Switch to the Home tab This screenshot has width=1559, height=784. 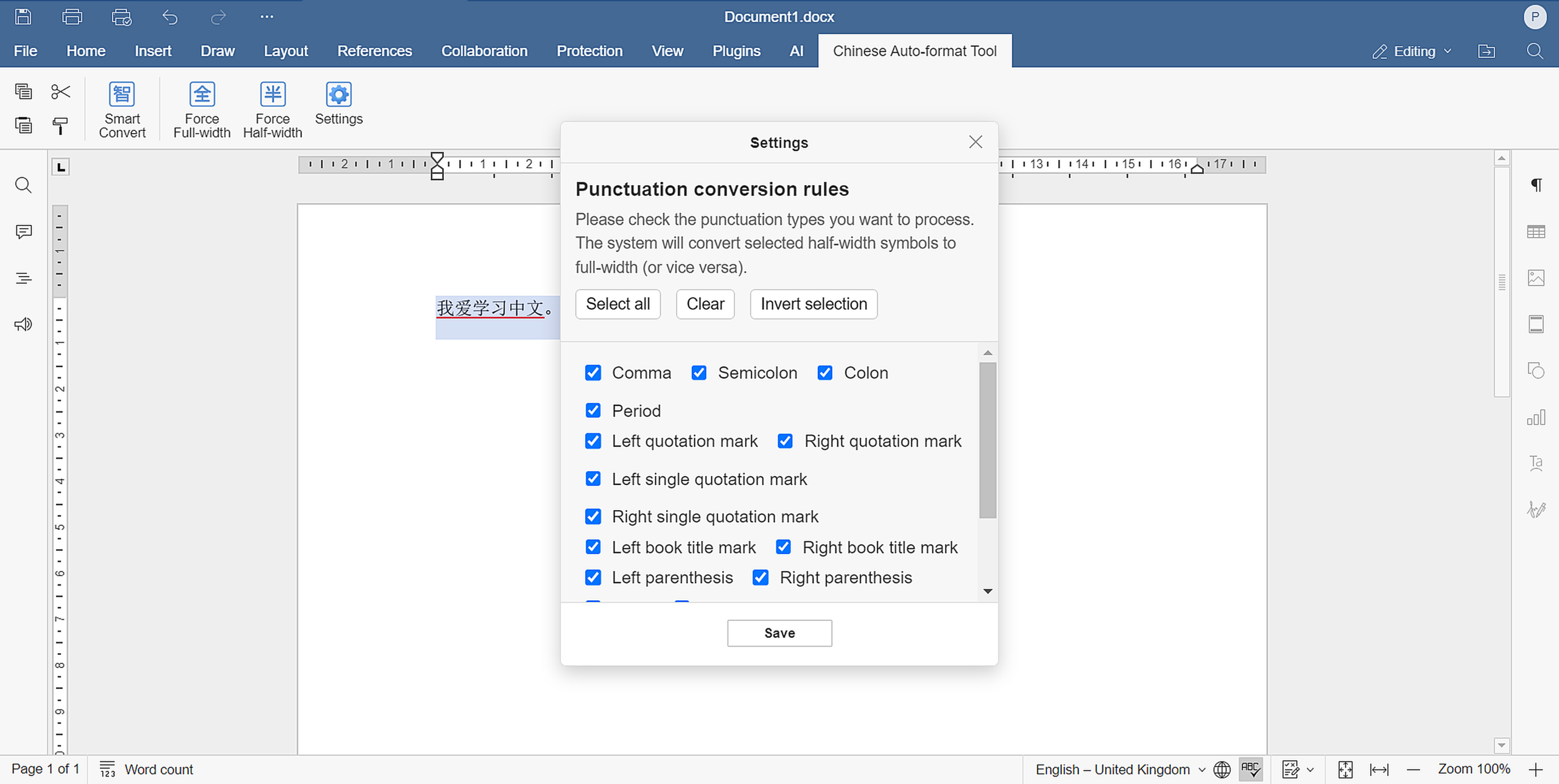tap(86, 51)
